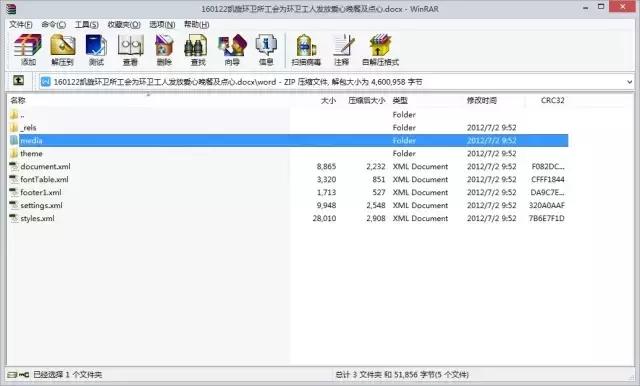Sort by the 修改时间 column header
The height and width of the screenshot is (386, 640).
(482, 100)
